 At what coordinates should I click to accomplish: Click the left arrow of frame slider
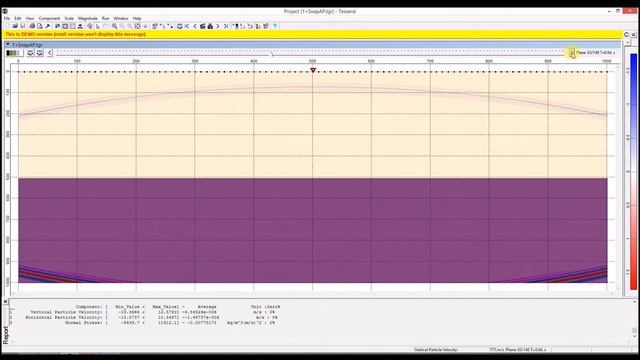pyautogui.click(x=50, y=53)
